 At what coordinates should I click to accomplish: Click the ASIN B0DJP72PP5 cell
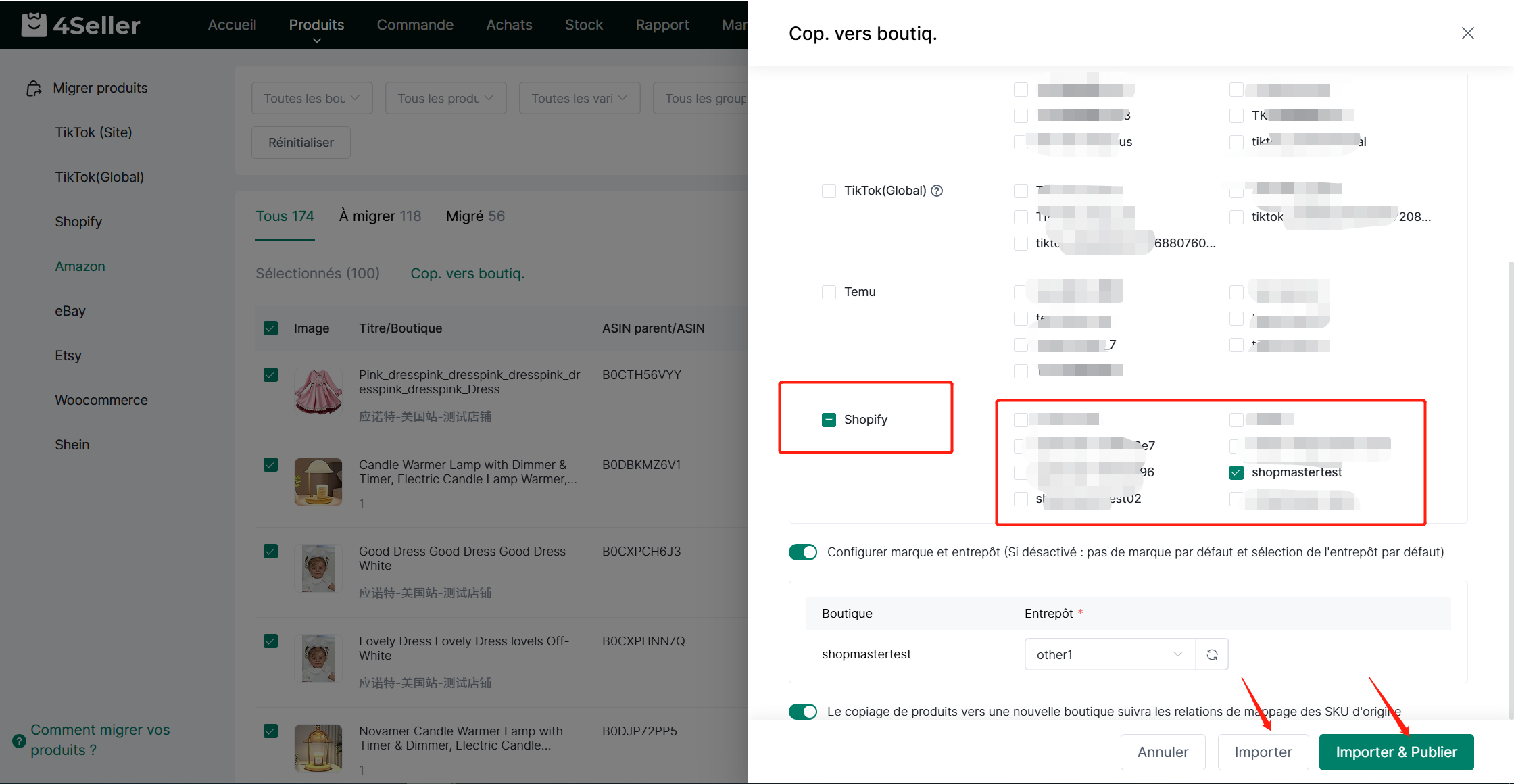639,731
